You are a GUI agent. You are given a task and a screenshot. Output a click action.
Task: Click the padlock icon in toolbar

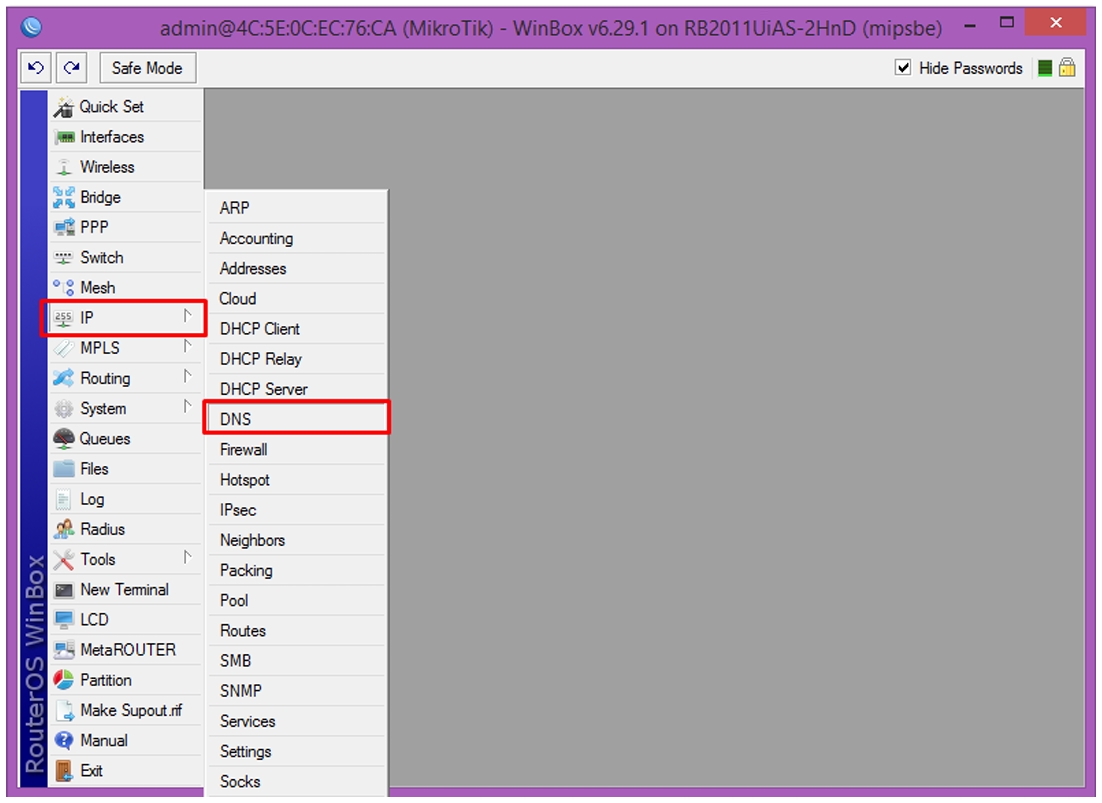point(1067,67)
